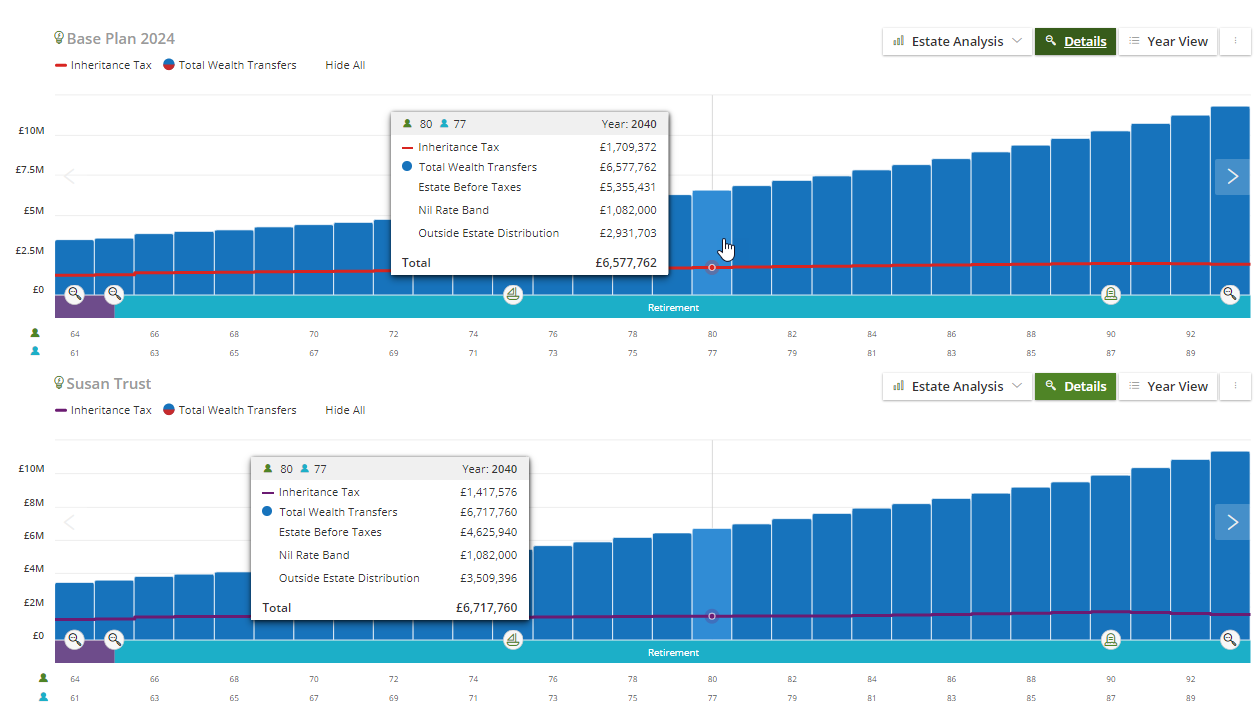Open Estate Analysis dropdown for Base Plan 2024

click(957, 41)
